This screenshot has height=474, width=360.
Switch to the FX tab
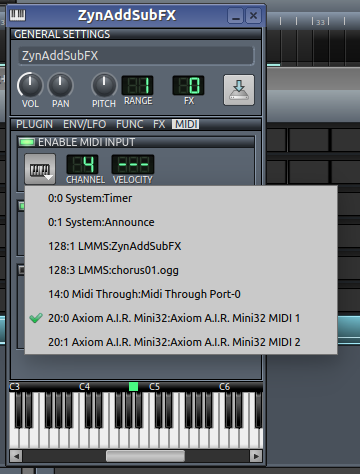[x=159, y=124]
